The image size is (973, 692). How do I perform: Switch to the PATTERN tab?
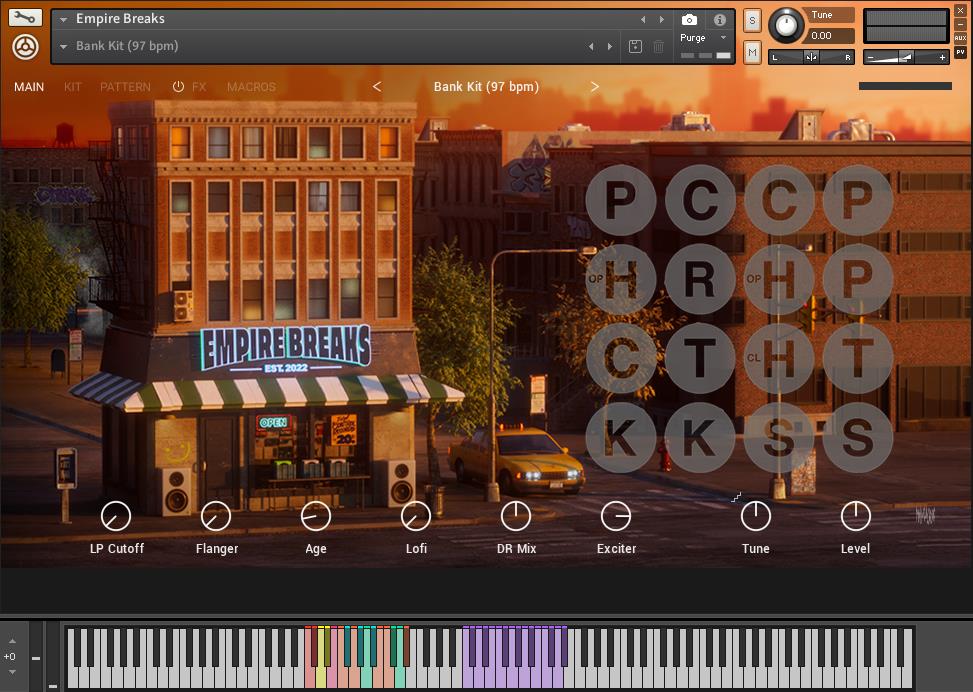[x=125, y=87]
